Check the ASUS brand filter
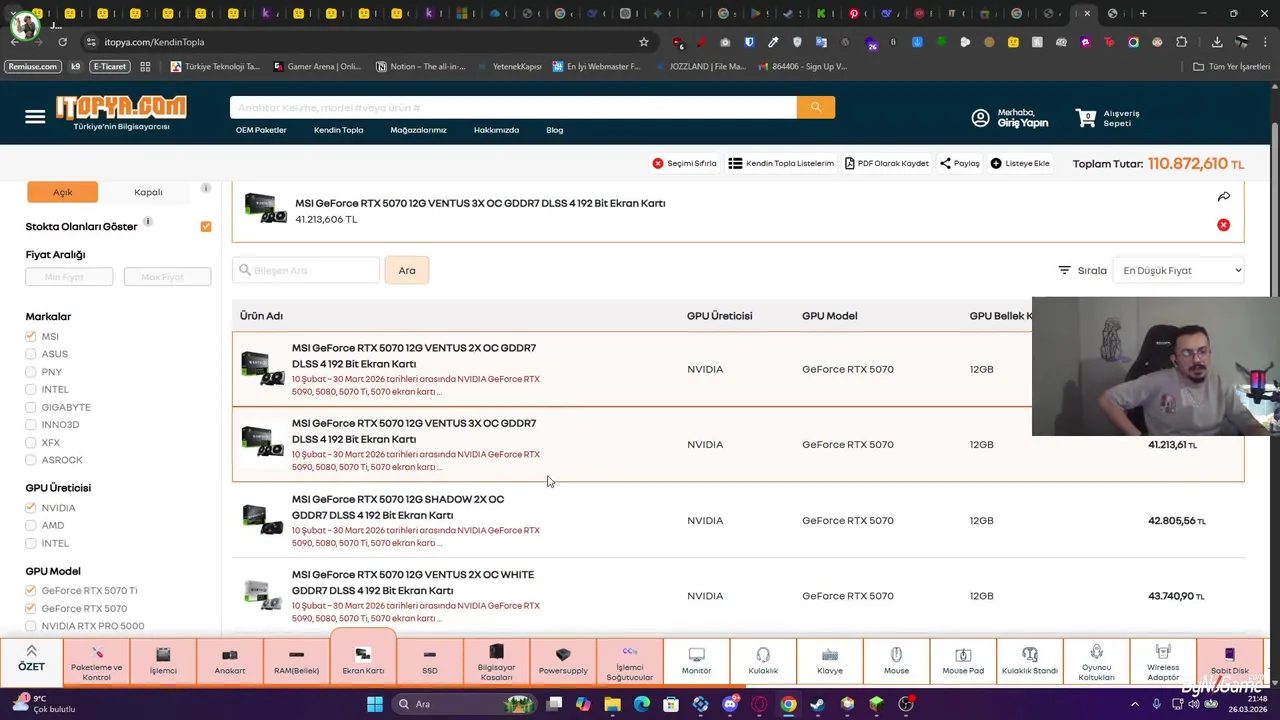 (31, 354)
